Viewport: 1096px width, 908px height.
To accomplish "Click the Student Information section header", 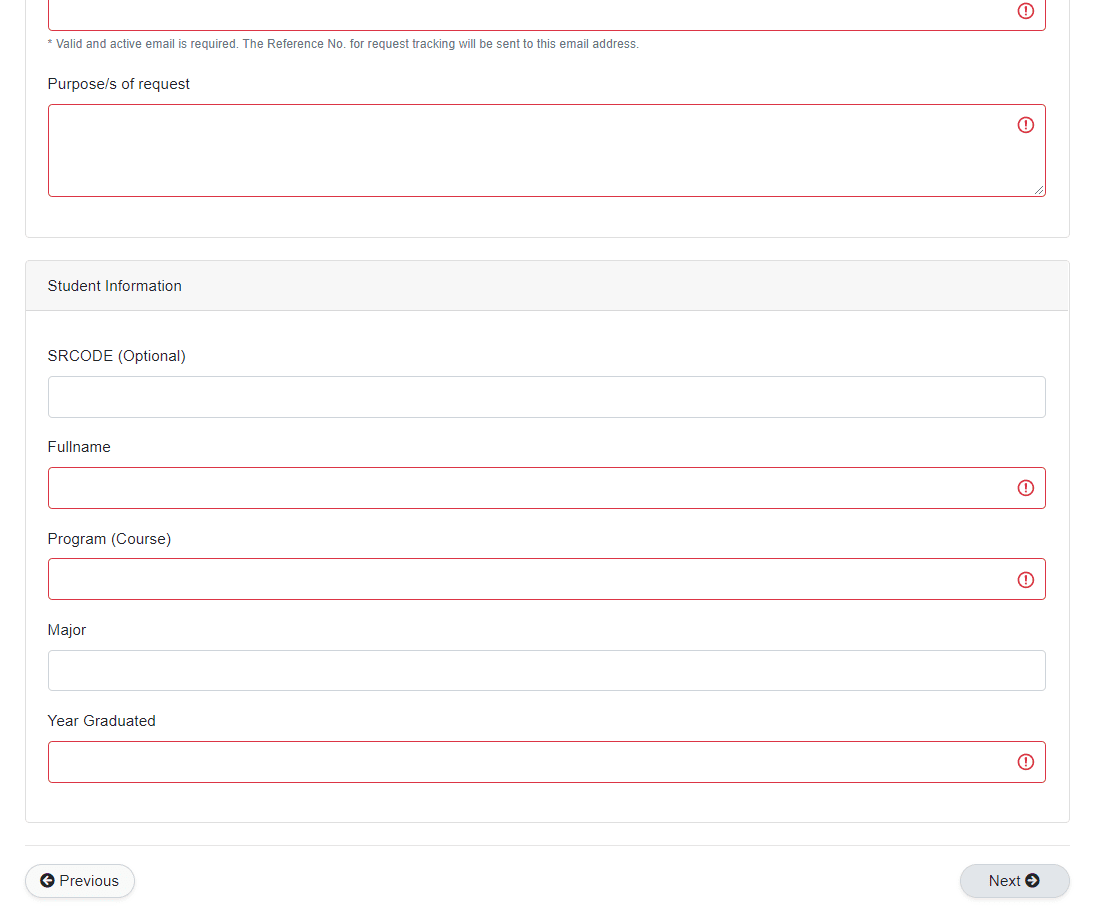I will pyautogui.click(x=115, y=286).
